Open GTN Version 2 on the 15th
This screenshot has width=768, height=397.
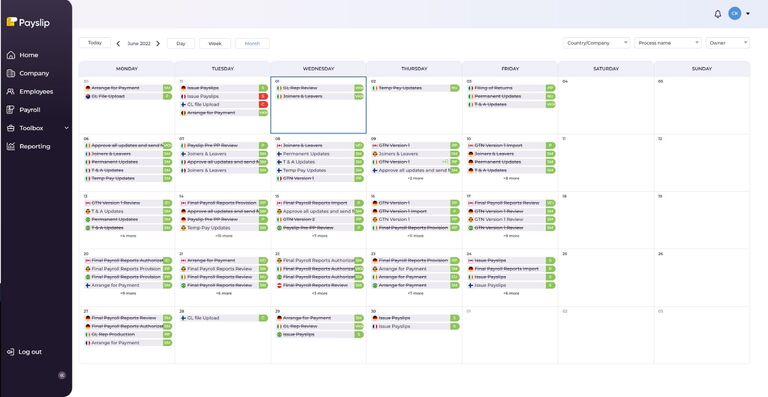pyautogui.click(x=319, y=220)
